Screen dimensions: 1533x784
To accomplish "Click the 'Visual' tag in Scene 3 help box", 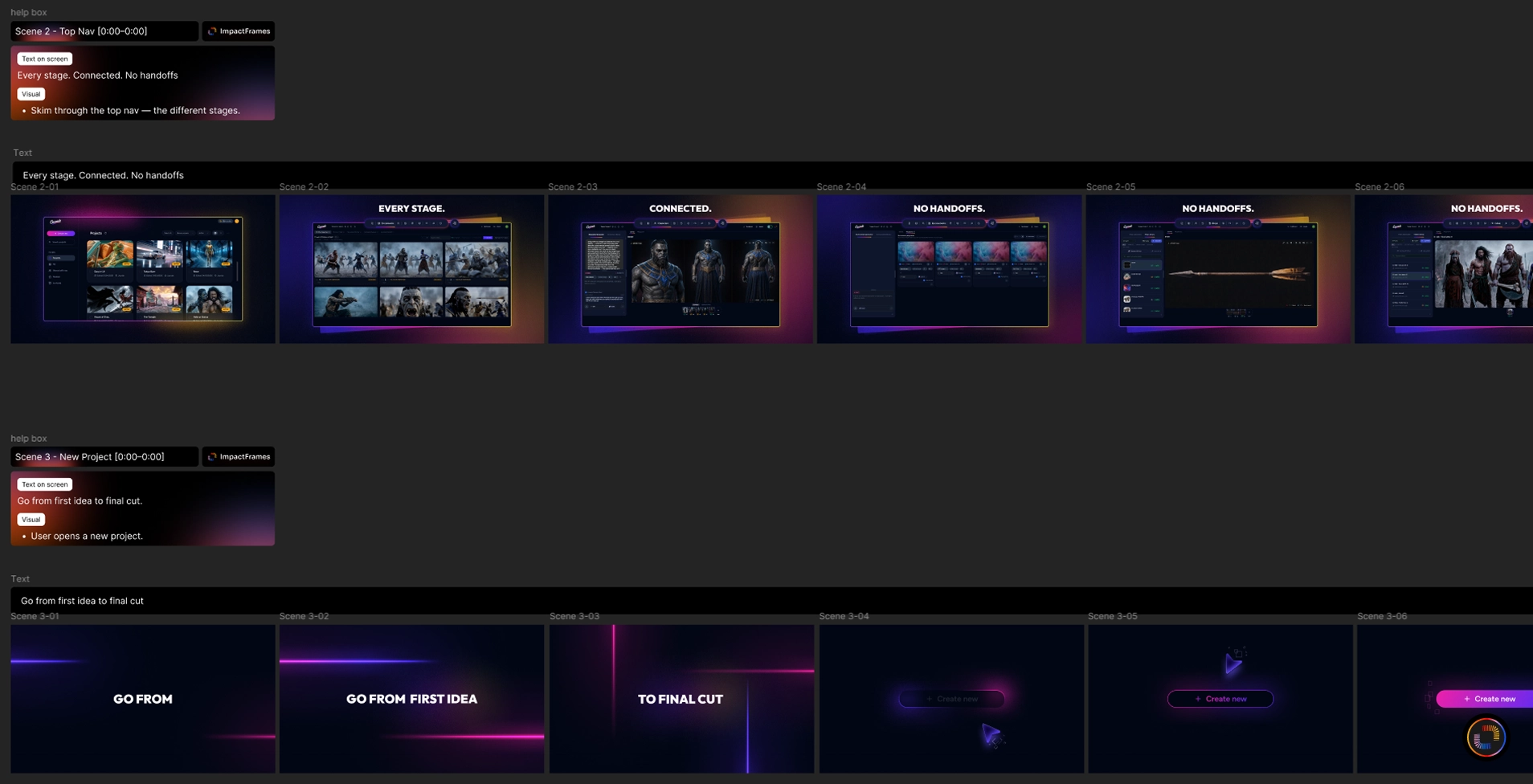I will [x=31, y=520].
